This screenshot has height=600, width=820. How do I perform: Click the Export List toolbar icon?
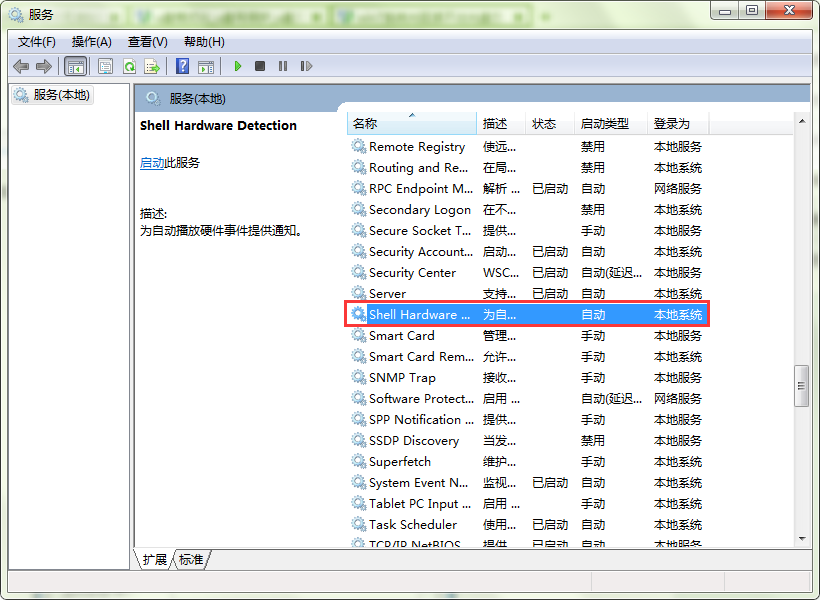point(152,66)
